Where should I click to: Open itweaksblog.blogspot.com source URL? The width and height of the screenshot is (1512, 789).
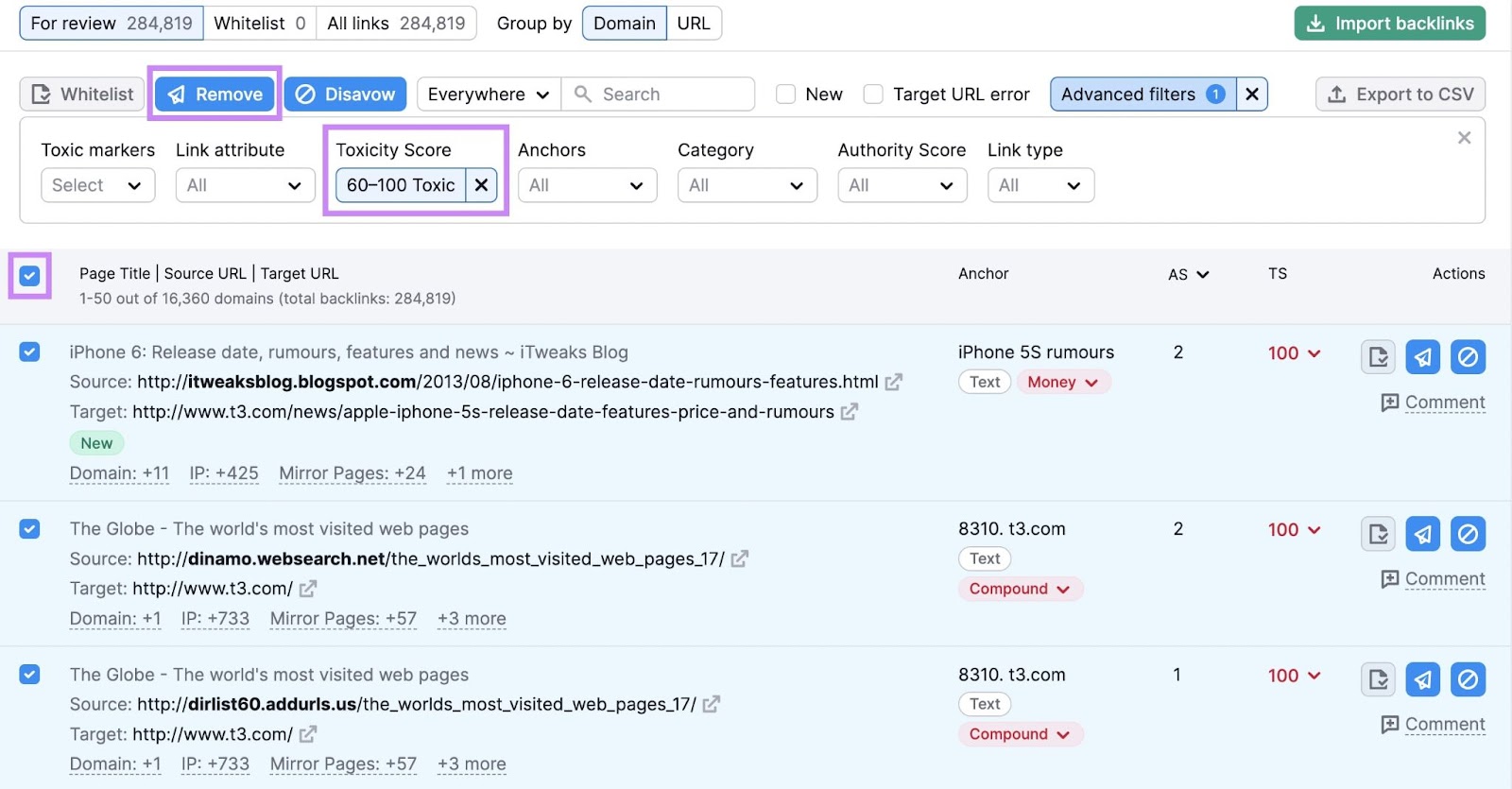coord(507,382)
